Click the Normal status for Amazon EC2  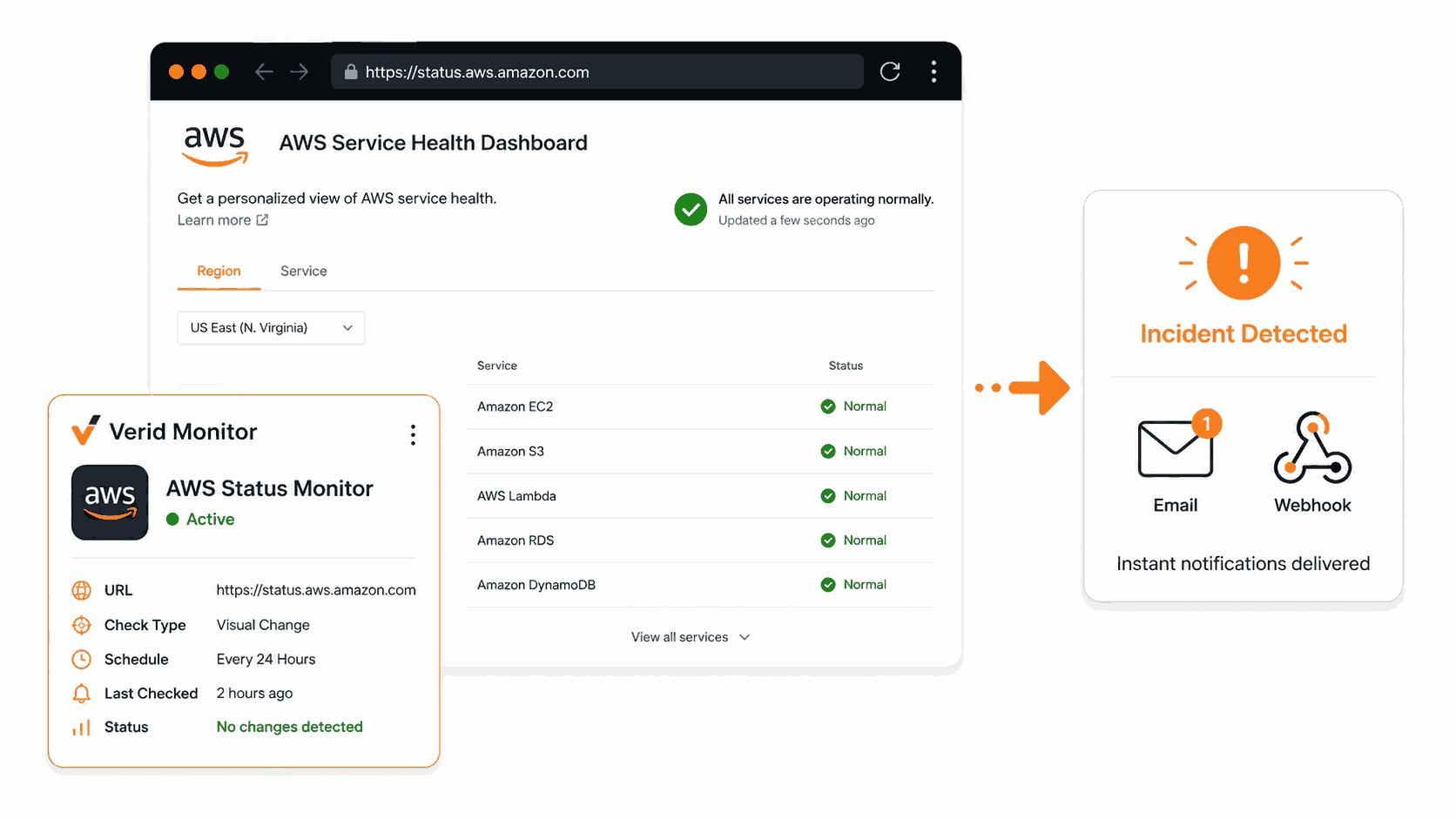coord(865,406)
